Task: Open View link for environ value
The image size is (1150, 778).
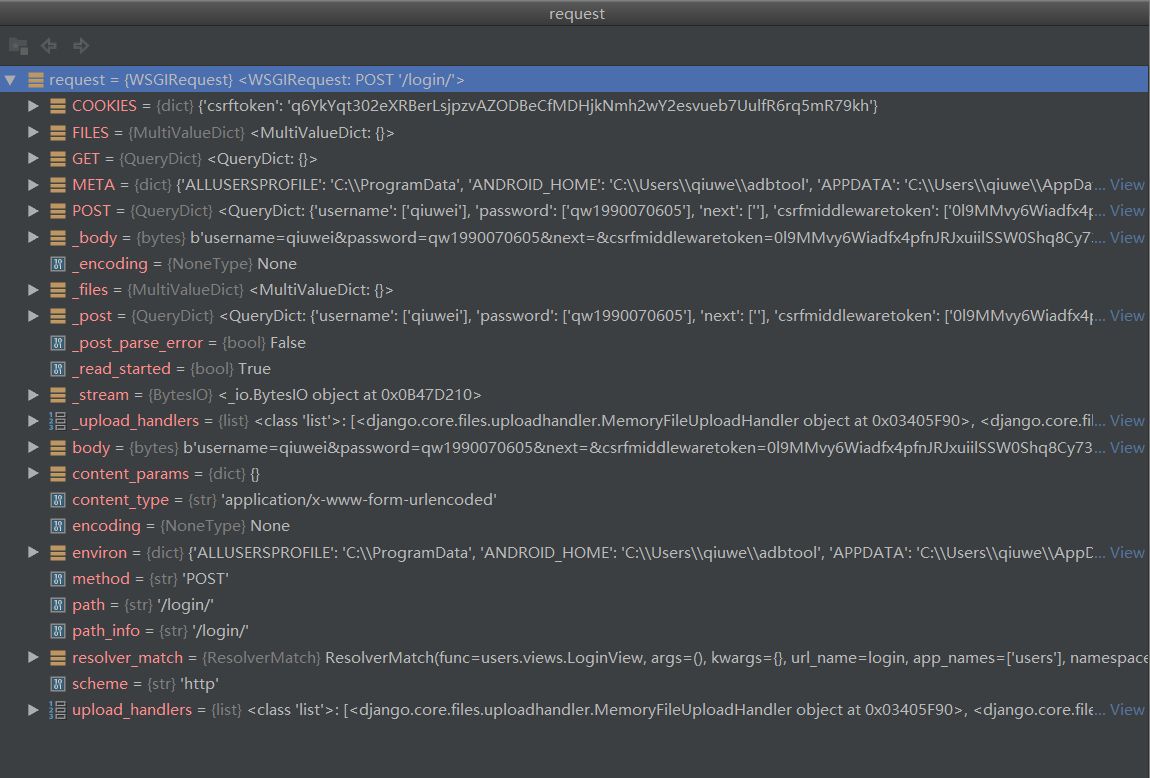Action: tap(1127, 552)
